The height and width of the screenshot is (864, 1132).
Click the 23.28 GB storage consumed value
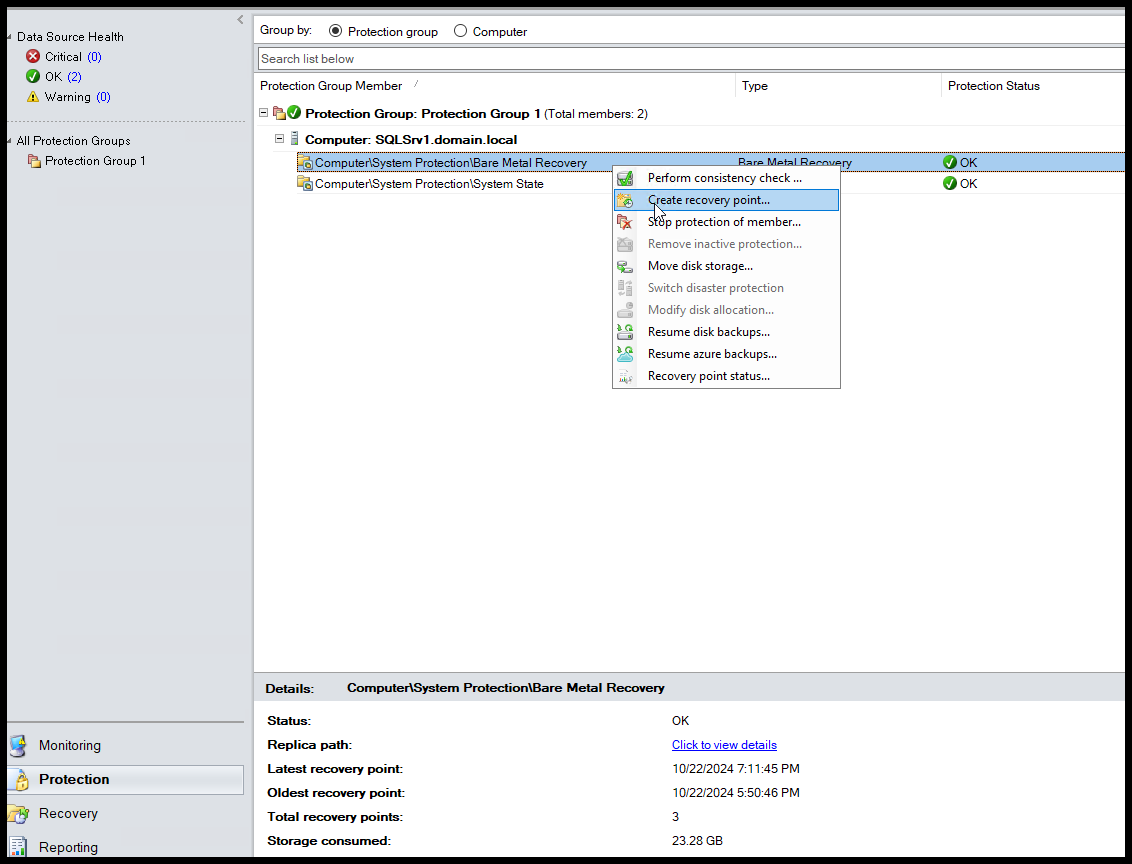click(x=697, y=841)
